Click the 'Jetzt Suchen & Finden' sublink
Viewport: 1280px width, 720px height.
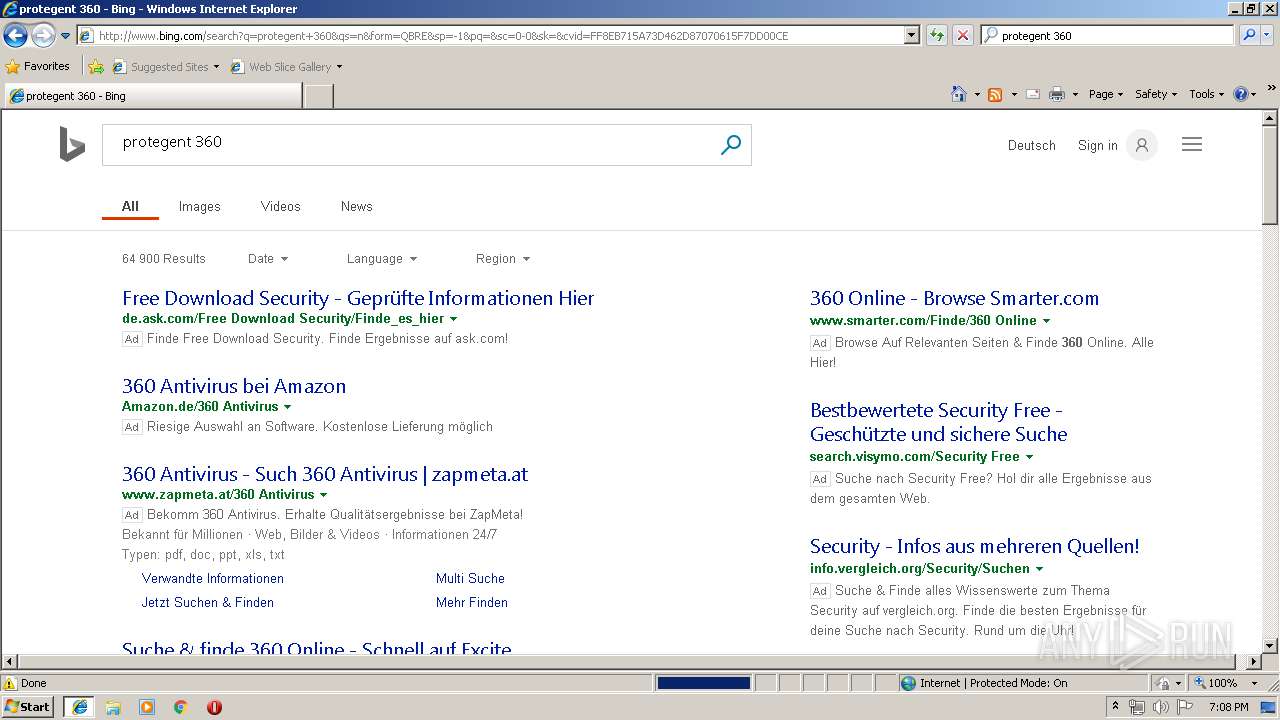tap(207, 603)
